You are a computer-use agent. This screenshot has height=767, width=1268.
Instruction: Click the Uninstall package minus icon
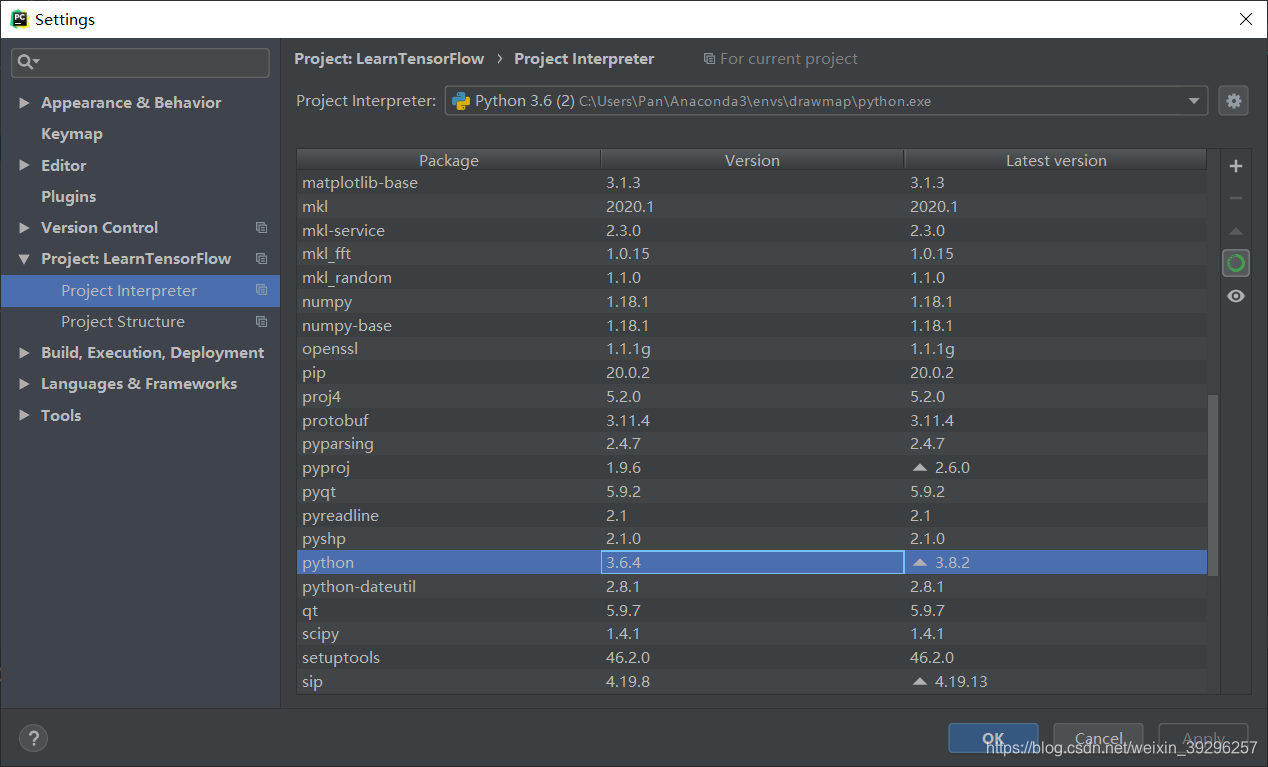click(1236, 198)
